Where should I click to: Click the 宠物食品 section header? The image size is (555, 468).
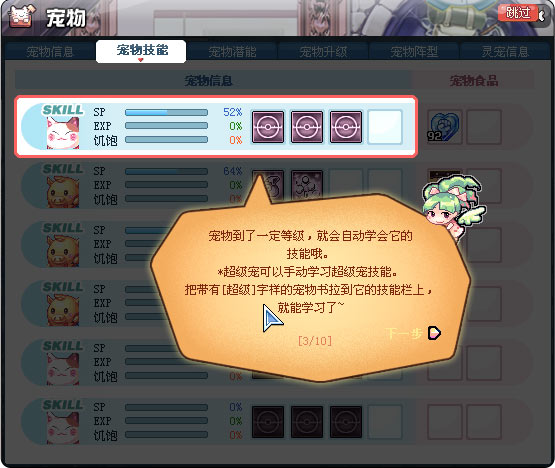click(x=474, y=81)
